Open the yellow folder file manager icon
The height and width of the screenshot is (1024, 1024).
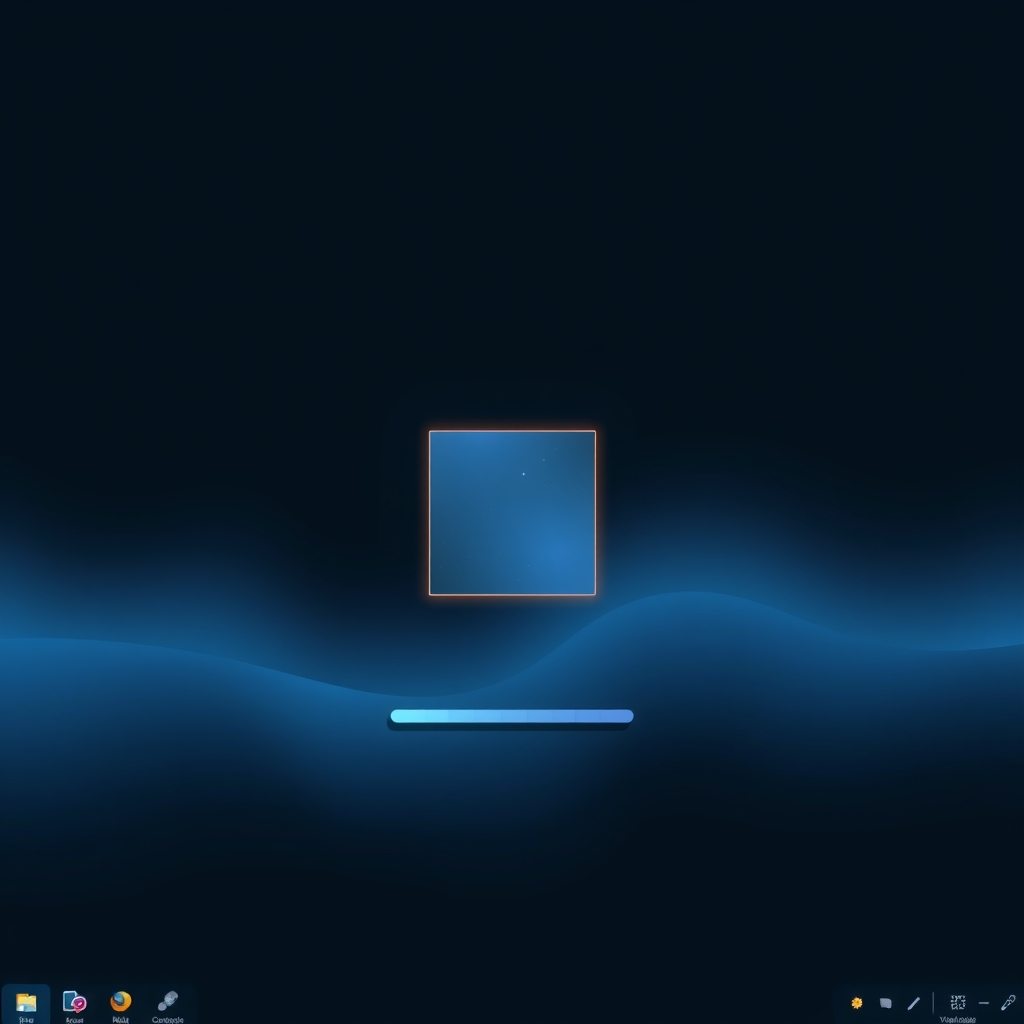coord(26,1002)
